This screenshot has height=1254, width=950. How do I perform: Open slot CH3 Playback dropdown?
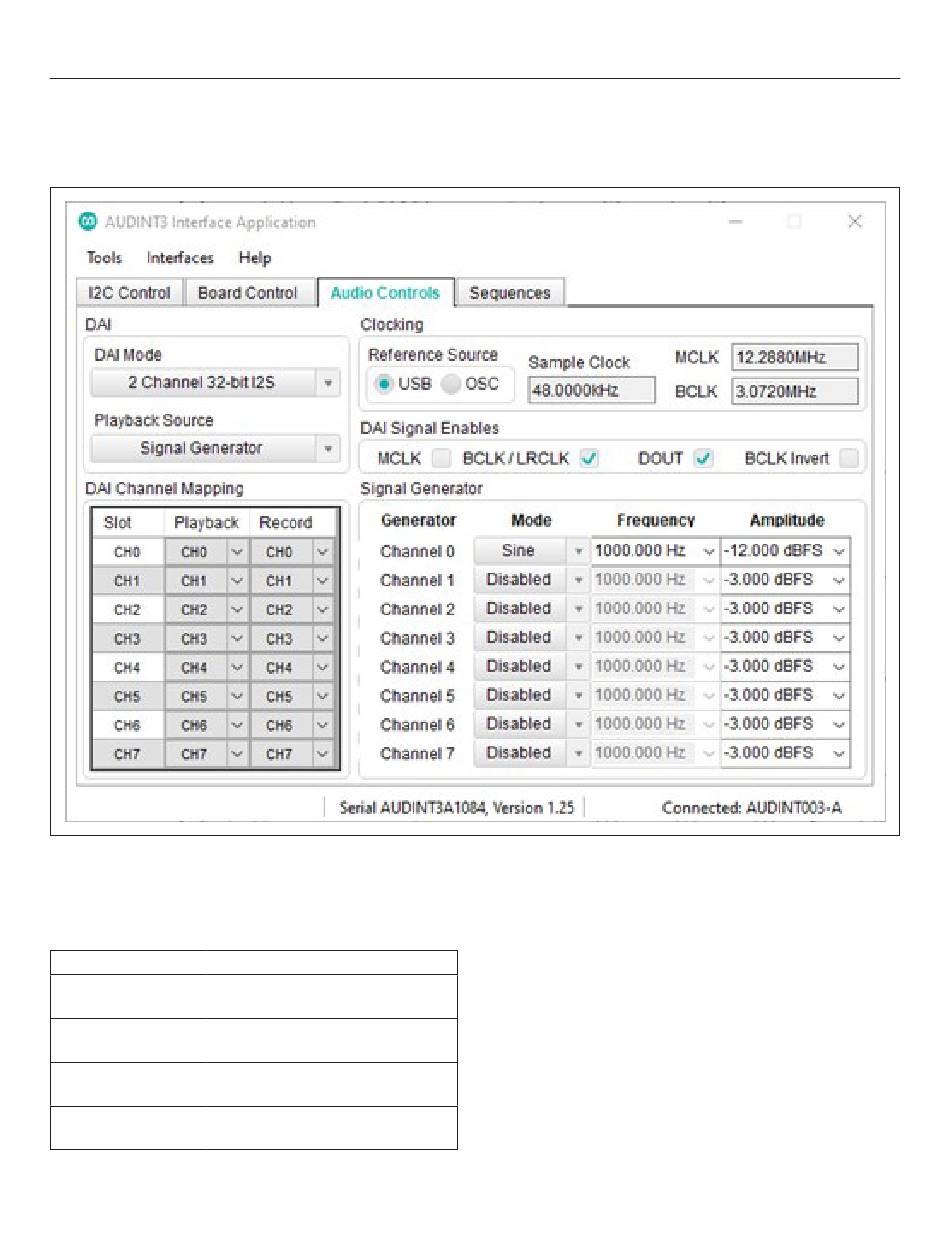[x=236, y=639]
